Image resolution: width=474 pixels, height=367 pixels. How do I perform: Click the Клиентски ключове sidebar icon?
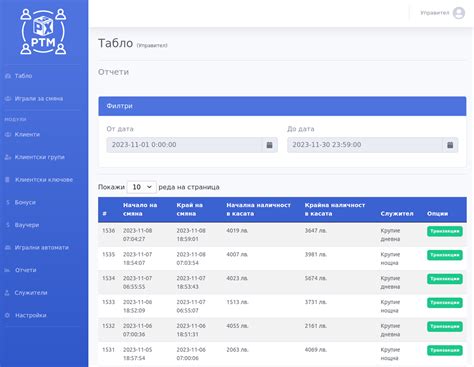coord(8,180)
